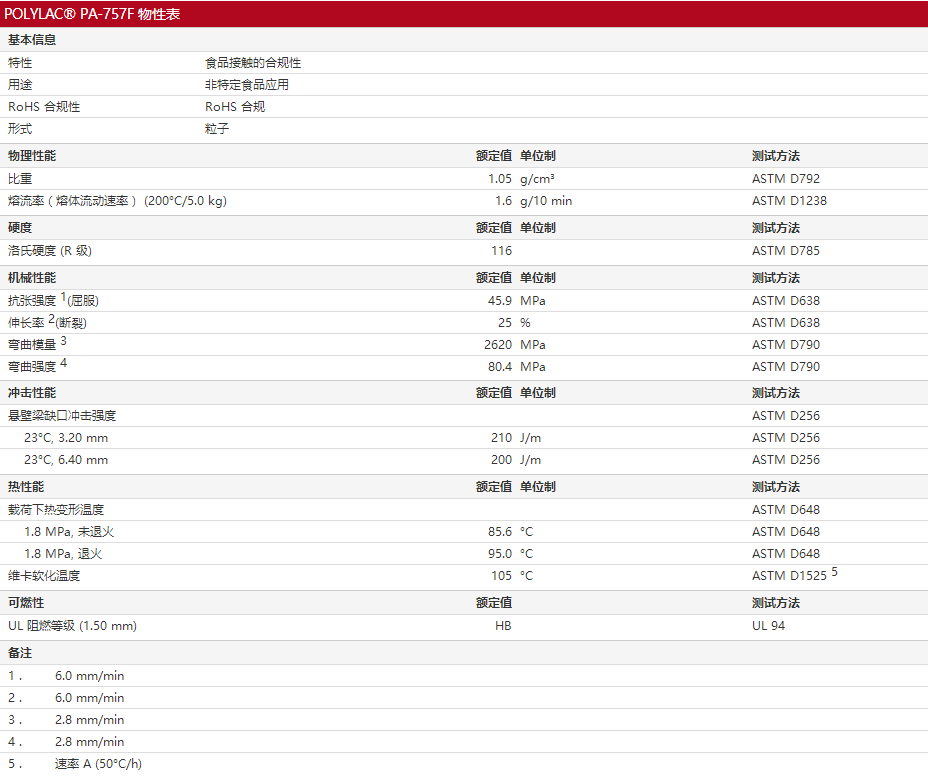Click the 2620 flexural modulus value
Screen dimensions: 928x781
click(498, 344)
